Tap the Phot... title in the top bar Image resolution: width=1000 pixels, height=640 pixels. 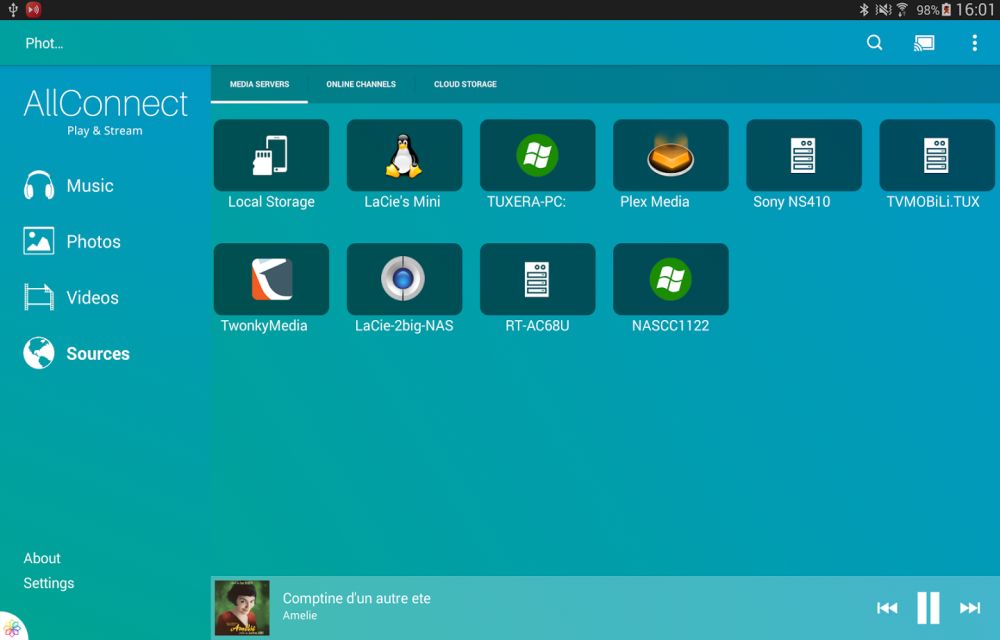44,43
